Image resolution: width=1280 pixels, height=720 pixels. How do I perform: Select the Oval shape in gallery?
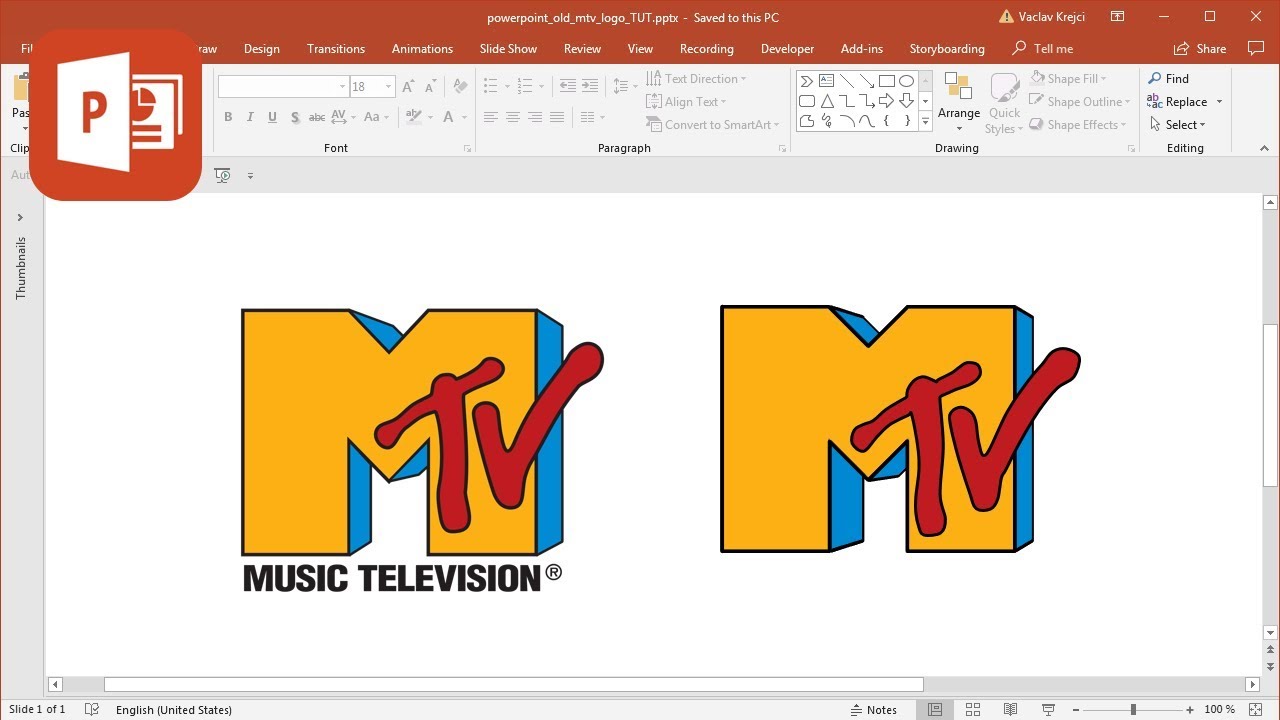(906, 81)
